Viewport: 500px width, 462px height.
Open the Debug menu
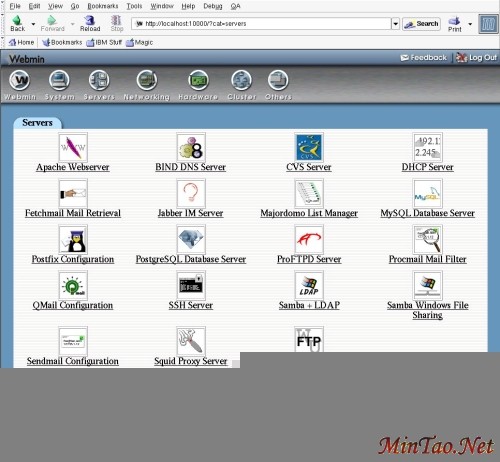pos(213,6)
